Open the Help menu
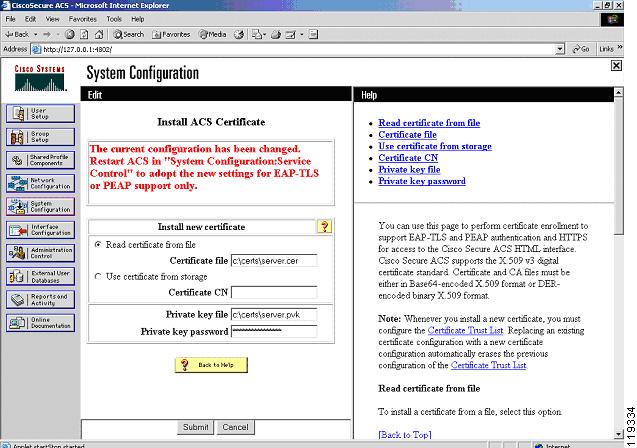The height and width of the screenshot is (448, 637). pos(138,19)
